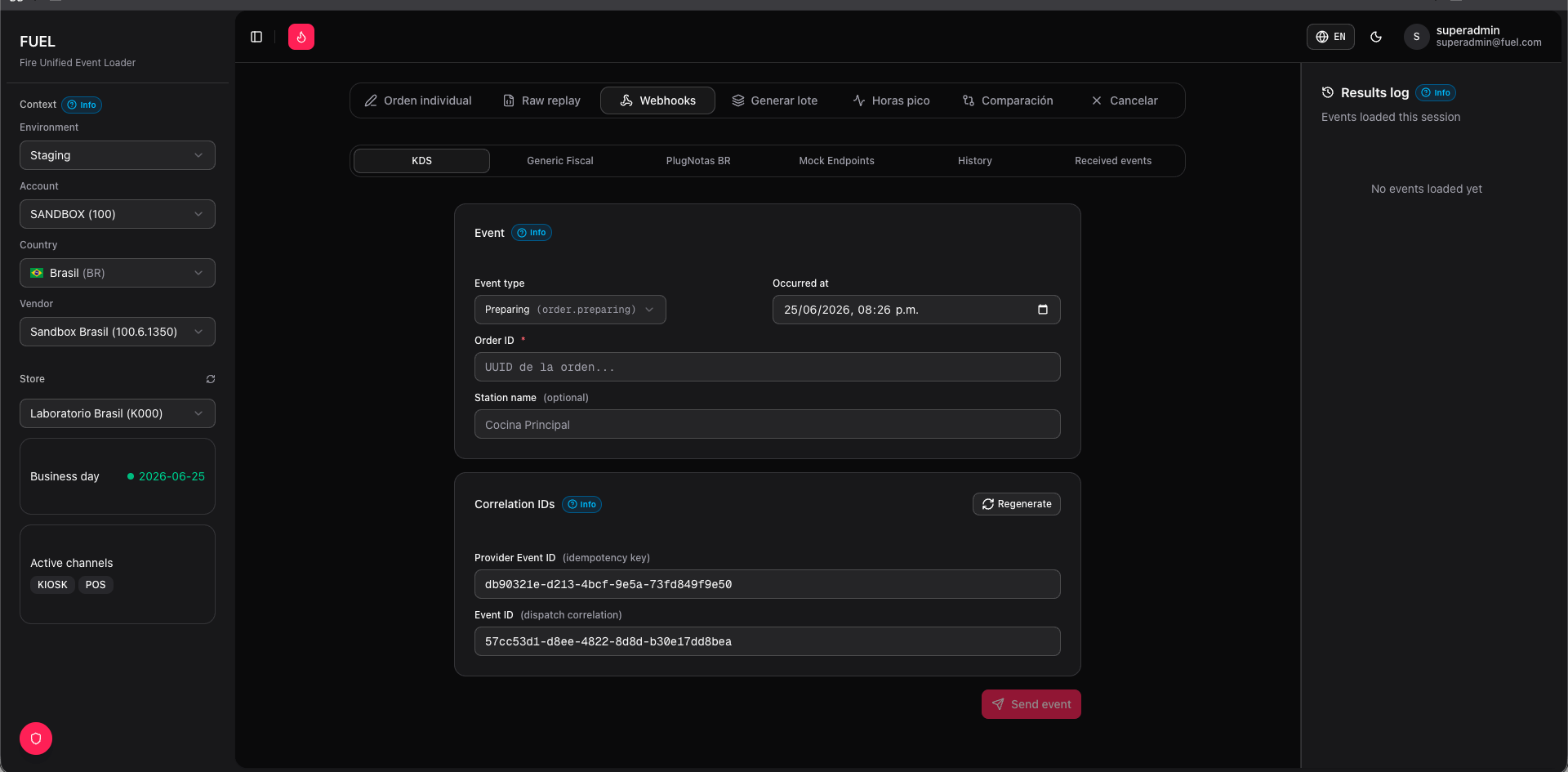The height and width of the screenshot is (772, 1568).
Task: Switch to dark mode moon icon
Action: (1376, 37)
